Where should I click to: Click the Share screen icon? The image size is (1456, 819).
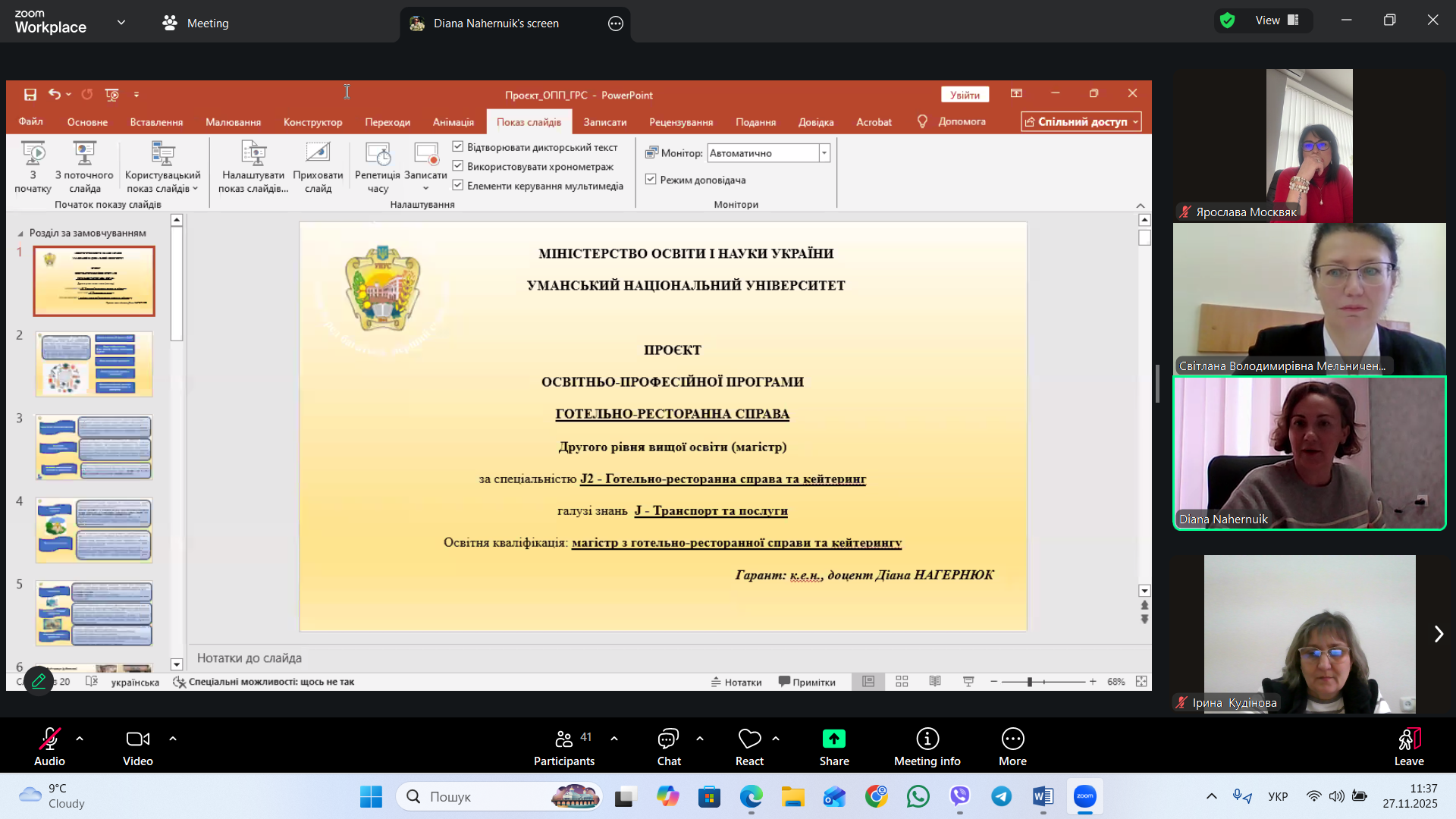(x=833, y=739)
